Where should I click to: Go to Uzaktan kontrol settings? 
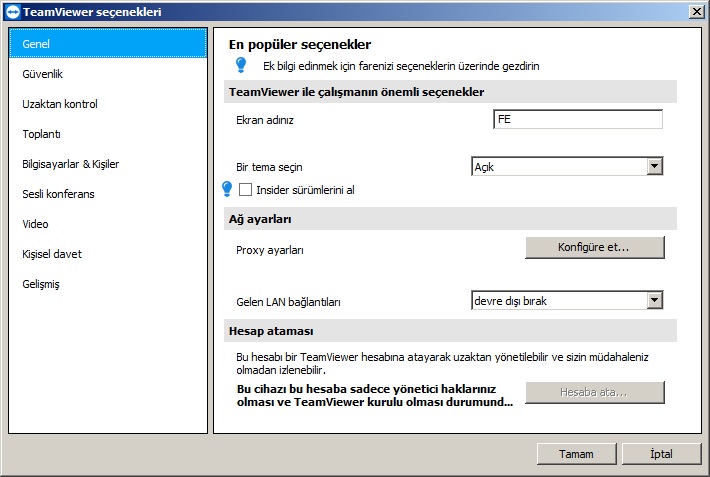pyautogui.click(x=108, y=104)
